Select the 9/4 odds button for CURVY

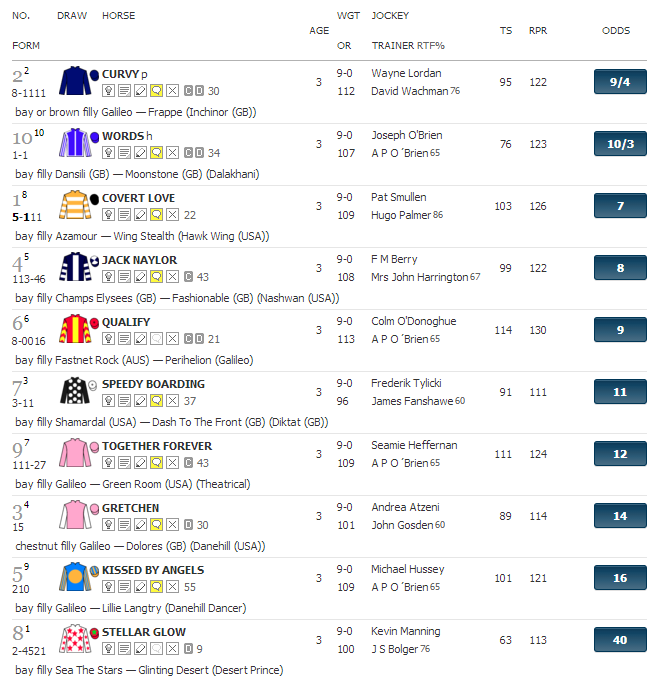(x=620, y=82)
